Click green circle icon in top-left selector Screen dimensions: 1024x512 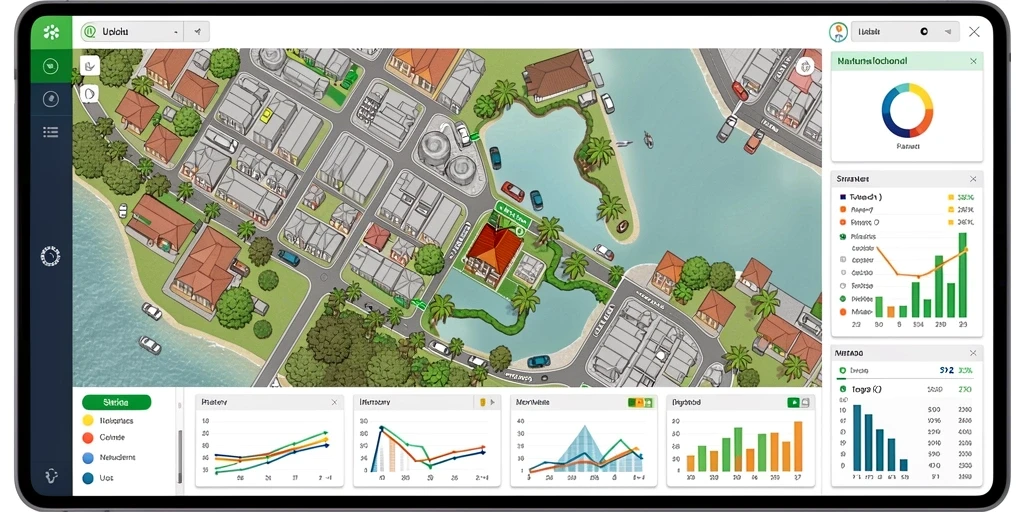pos(89,31)
